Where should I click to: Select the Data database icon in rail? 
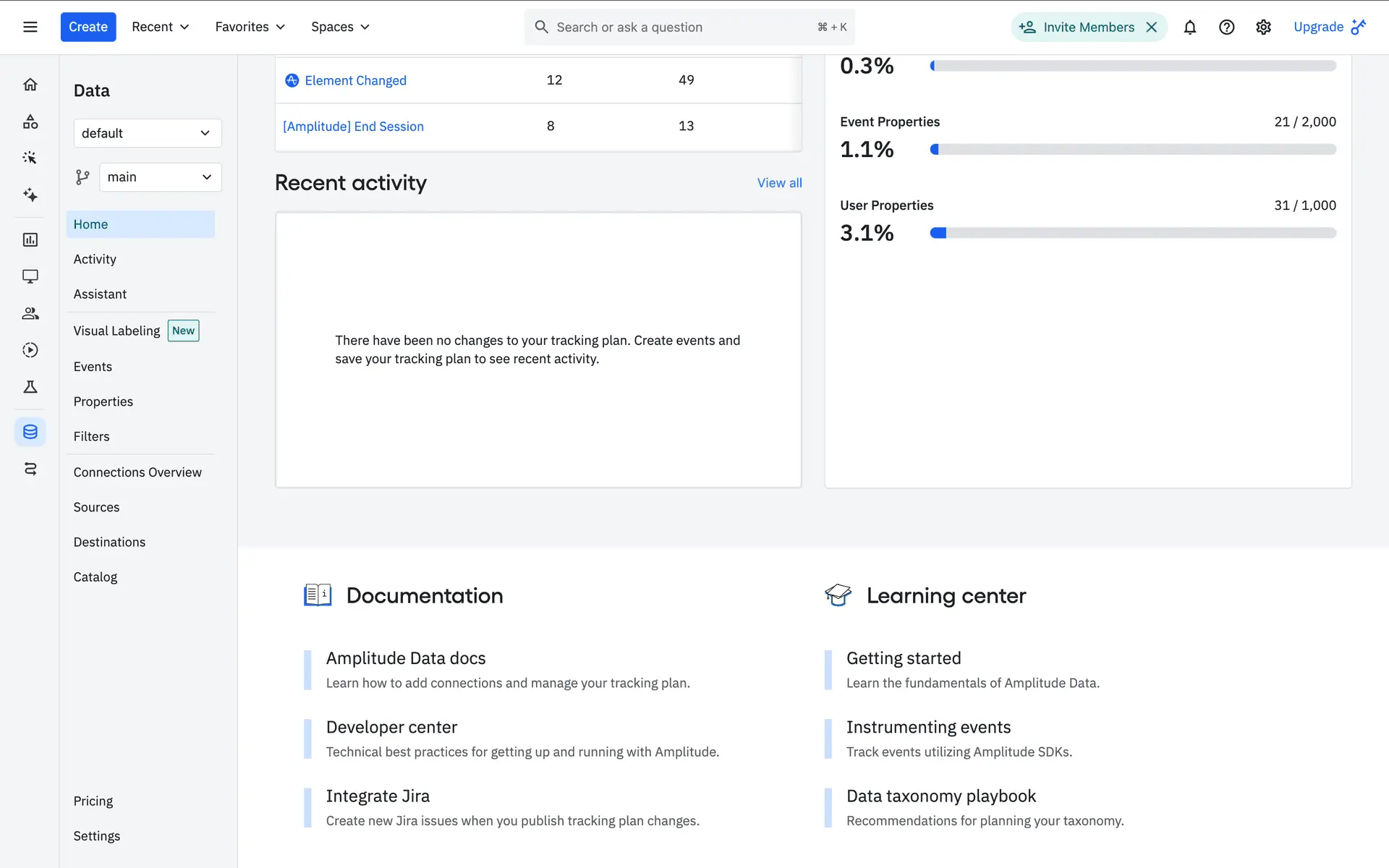30,432
